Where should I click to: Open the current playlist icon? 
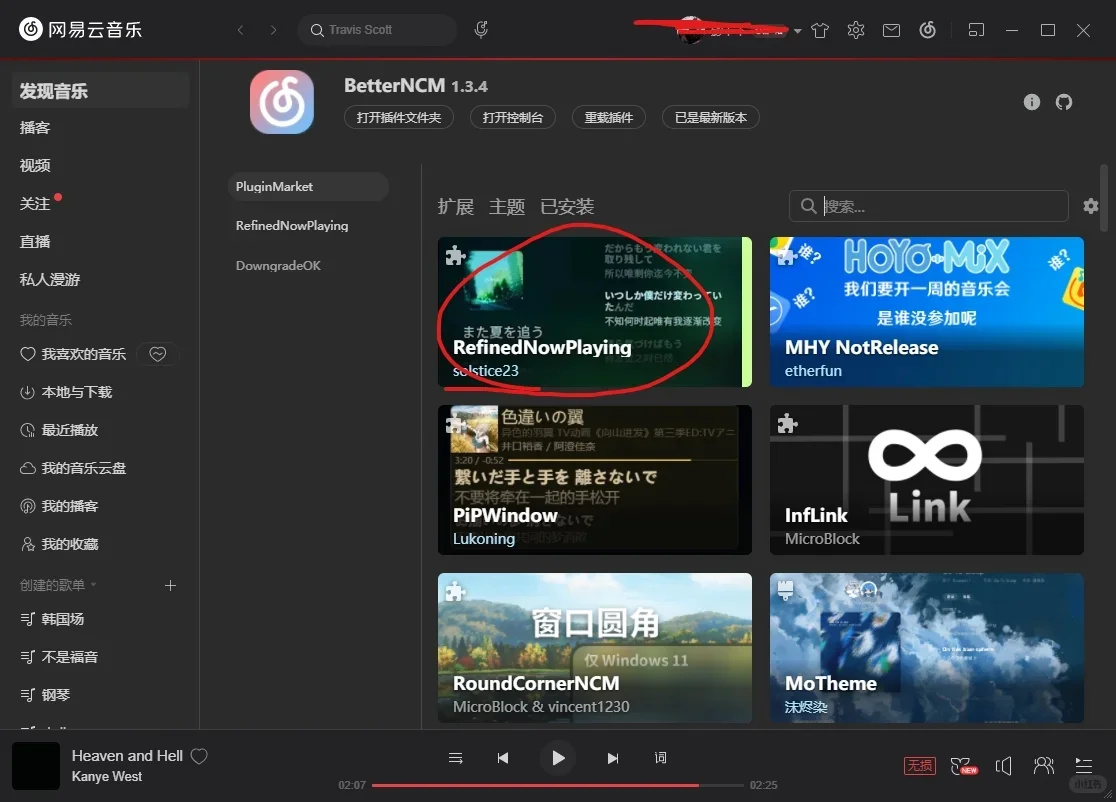[x=1083, y=766]
